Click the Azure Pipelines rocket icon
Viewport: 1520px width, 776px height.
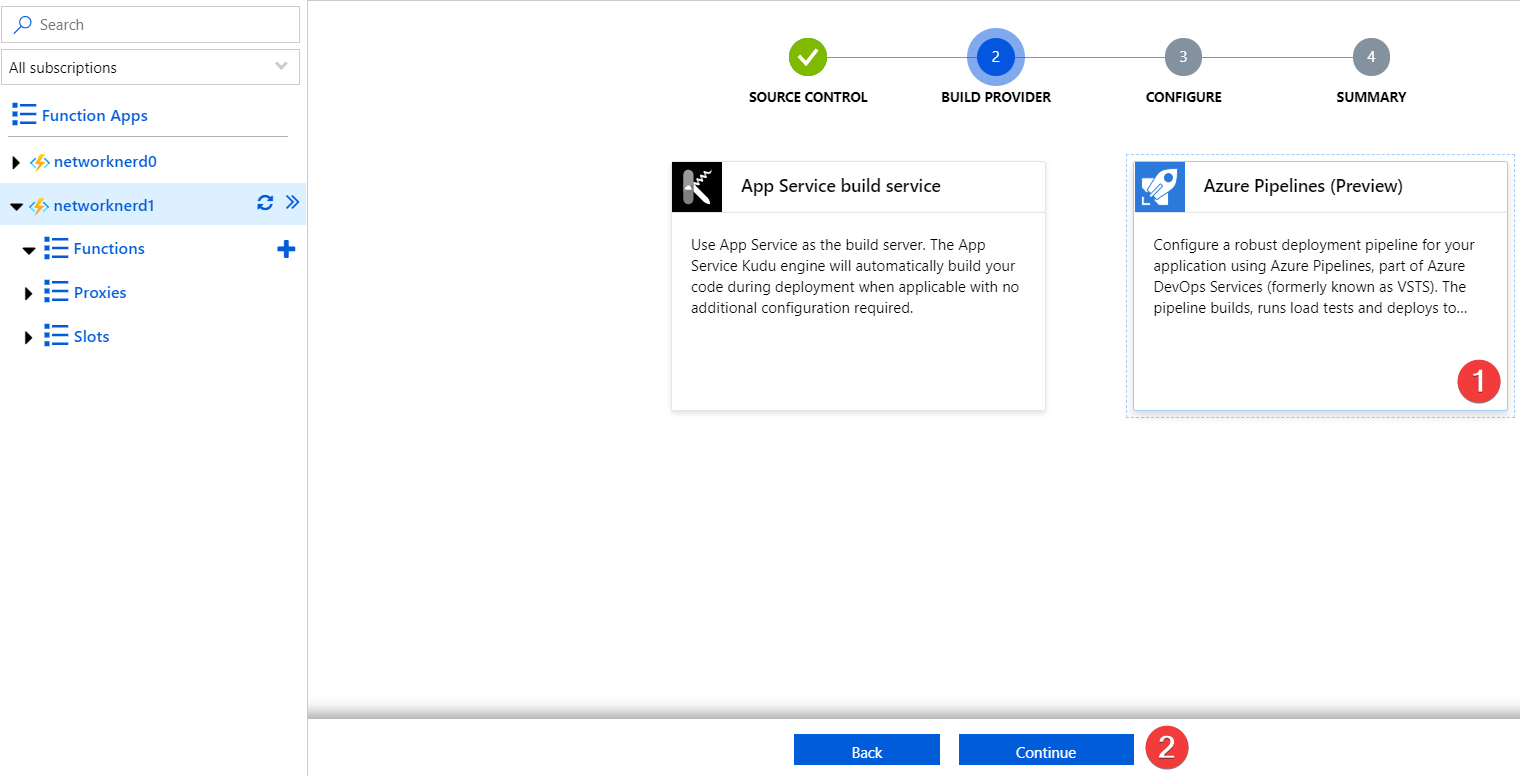[x=1160, y=187]
